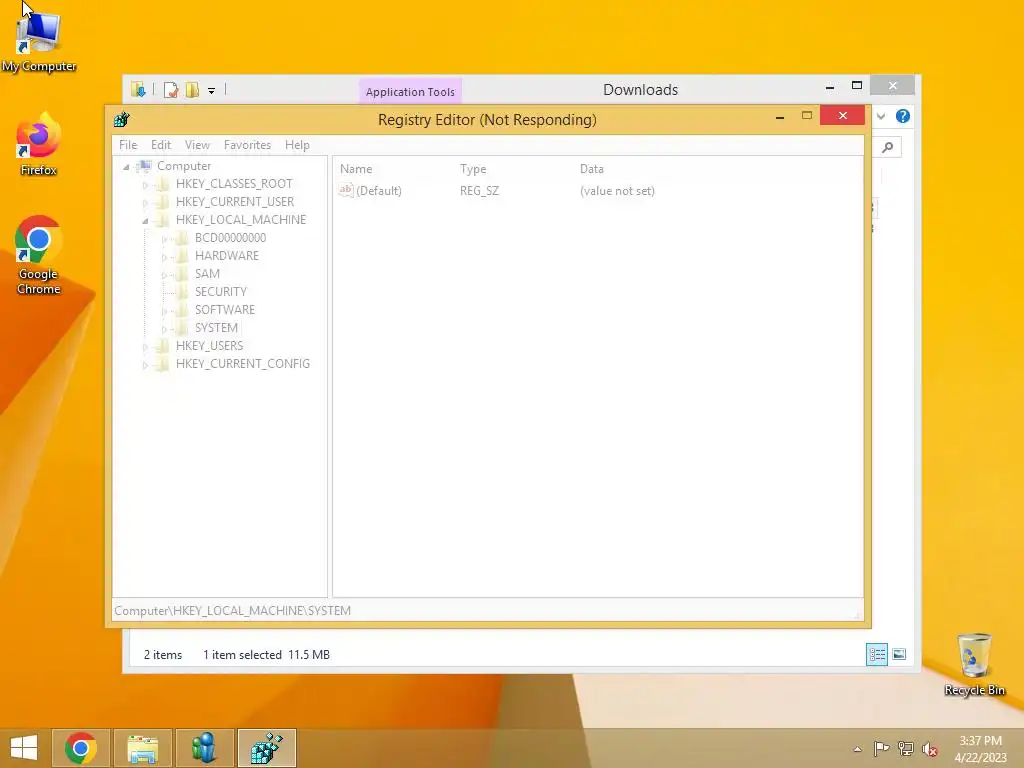Image resolution: width=1024 pixels, height=768 pixels.
Task: Select the (Default) registry value
Action: 370,191
